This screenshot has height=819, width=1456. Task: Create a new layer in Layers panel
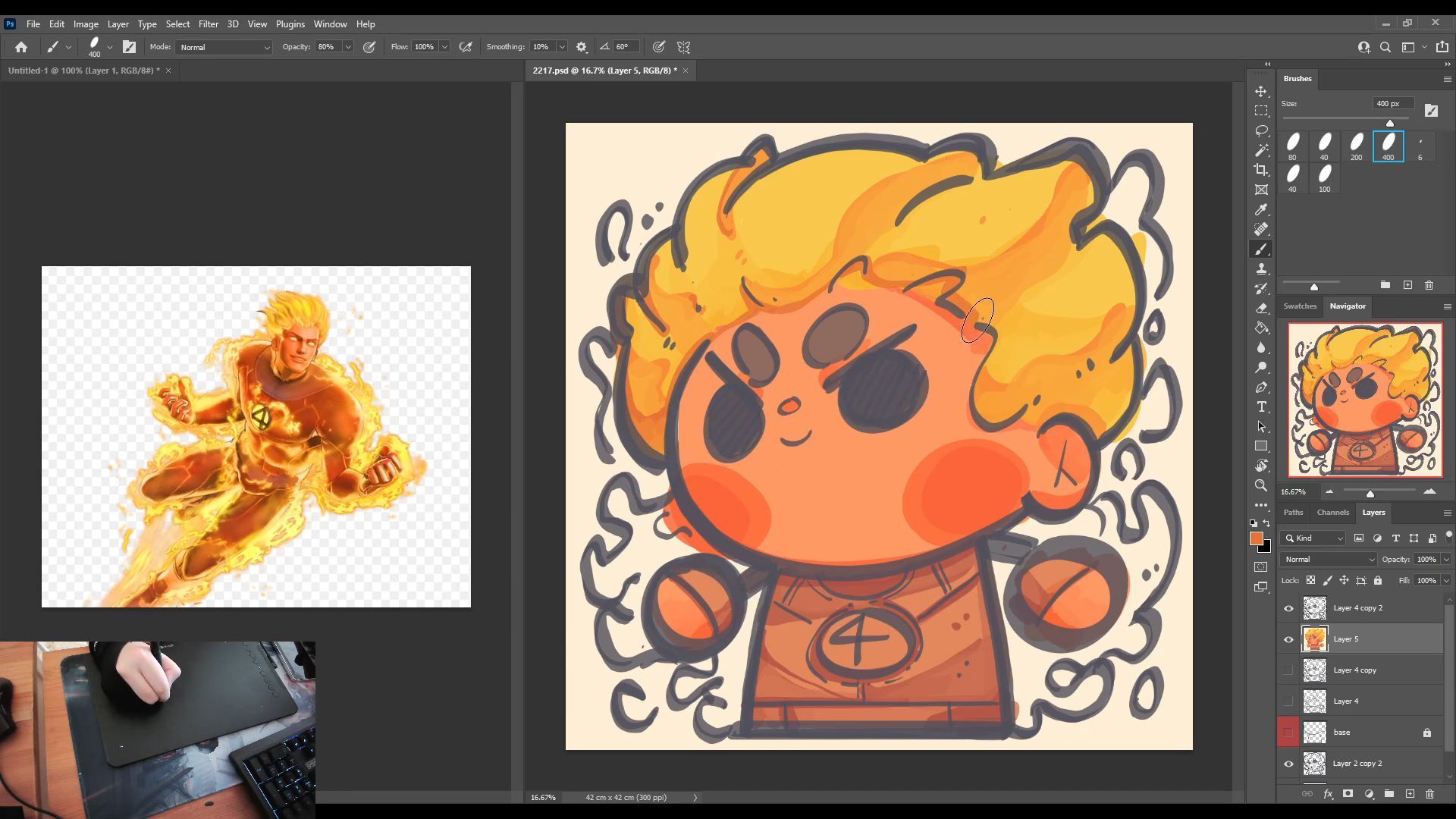point(1410,794)
